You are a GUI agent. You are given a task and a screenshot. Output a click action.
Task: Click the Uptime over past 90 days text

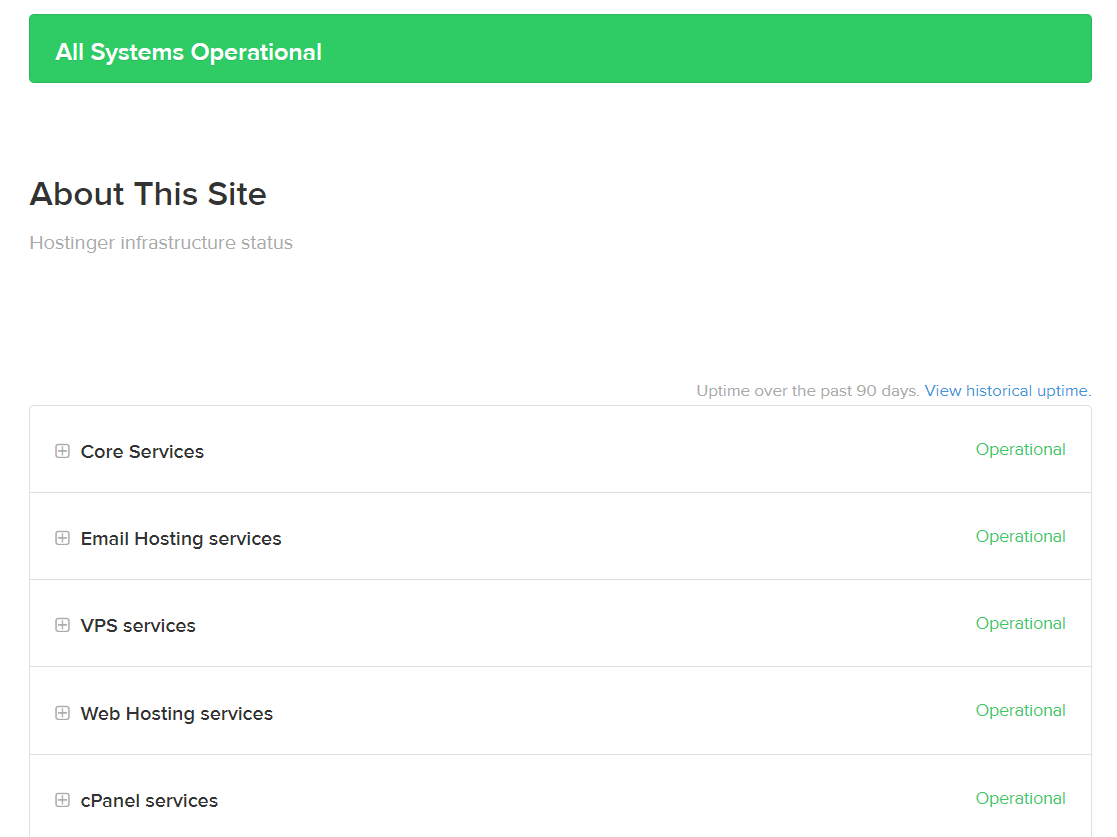[x=807, y=391]
